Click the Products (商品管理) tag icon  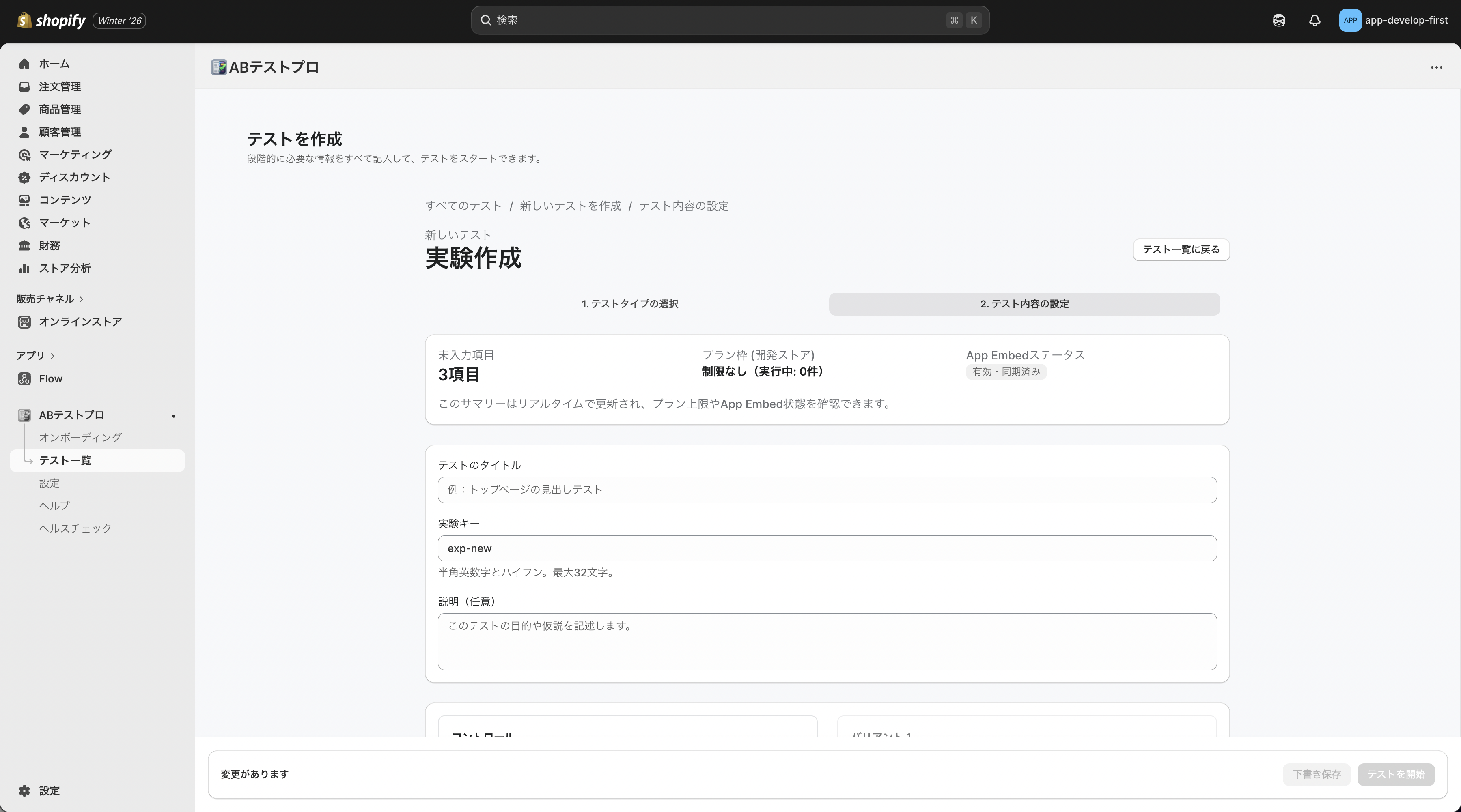click(x=24, y=110)
